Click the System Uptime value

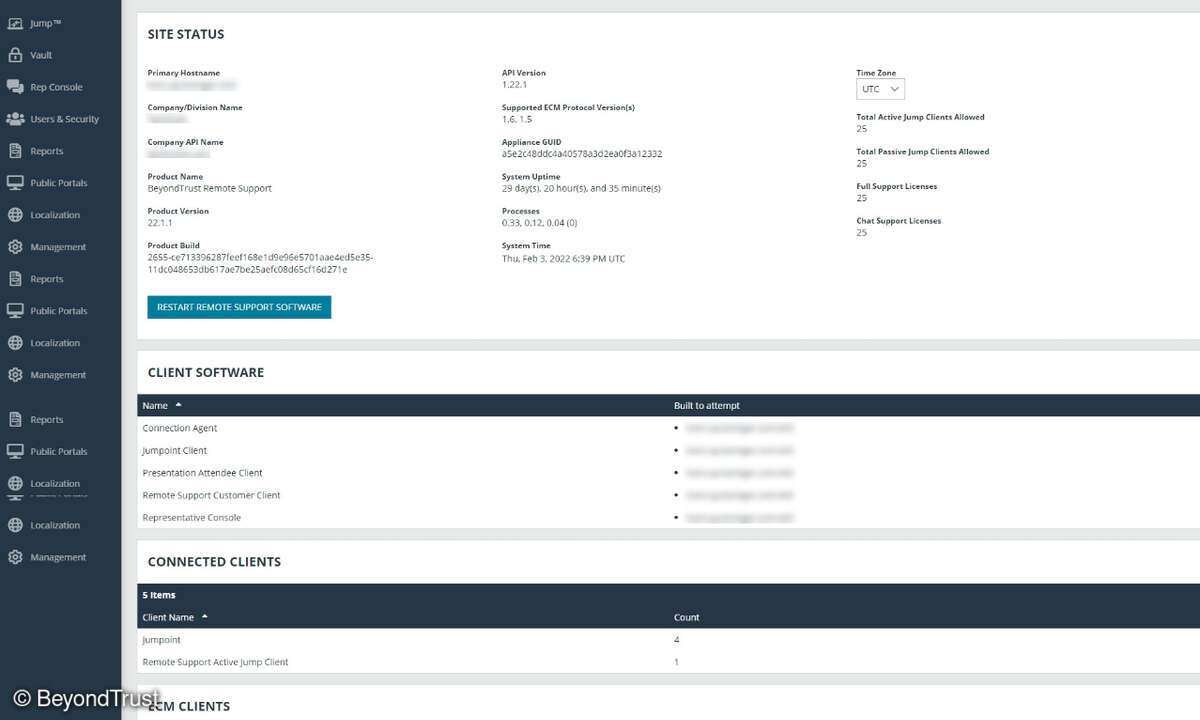pos(581,188)
